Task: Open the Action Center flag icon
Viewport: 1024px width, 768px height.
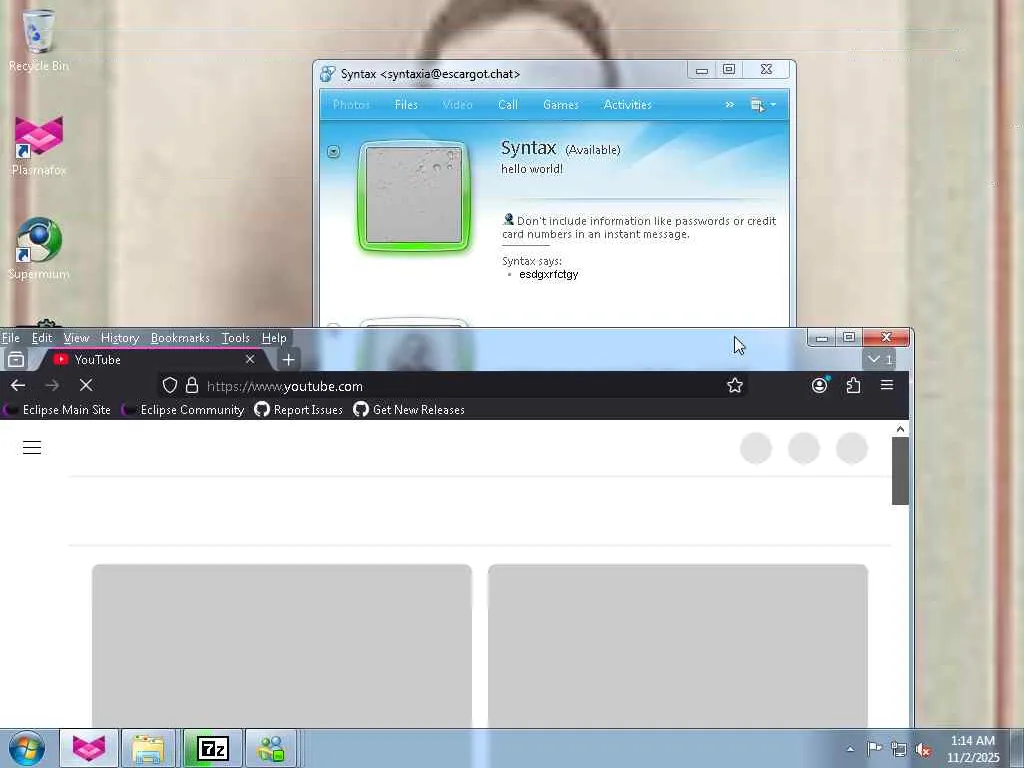Action: pyautogui.click(x=874, y=748)
